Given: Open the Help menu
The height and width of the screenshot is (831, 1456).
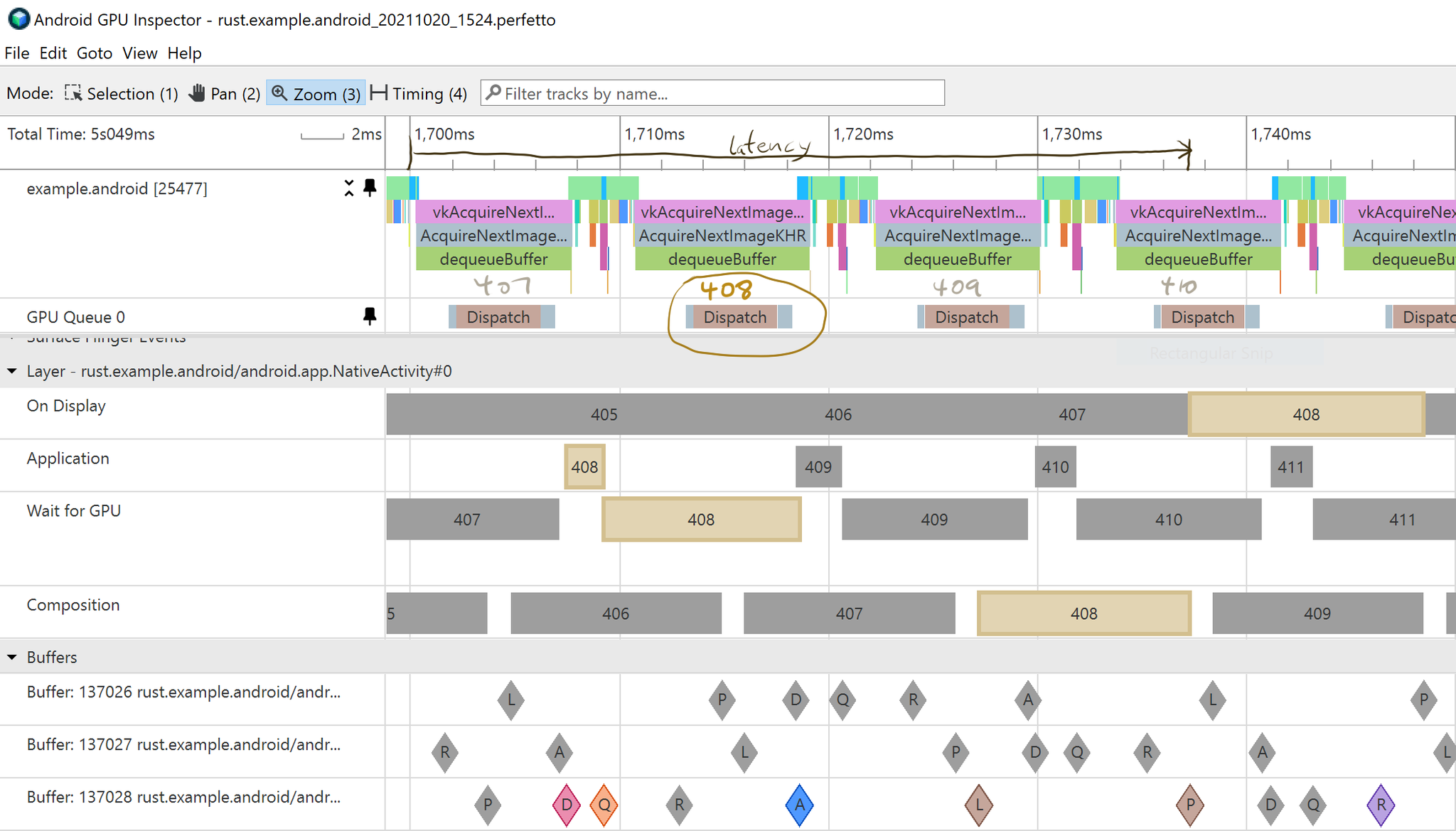Looking at the screenshot, I should coord(183,52).
